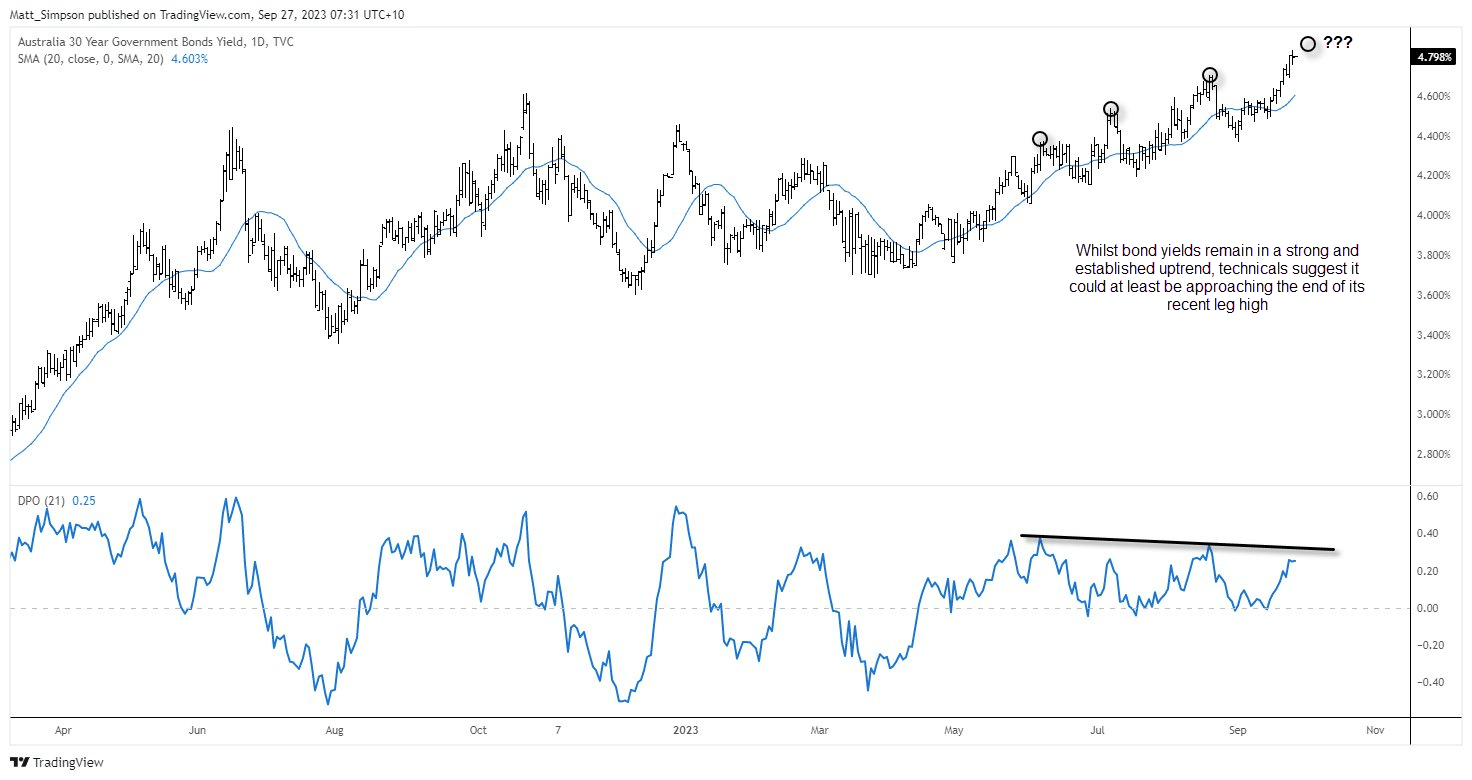1472x780 pixels.
Task: Click the Apr label on the time axis
Action: (63, 730)
